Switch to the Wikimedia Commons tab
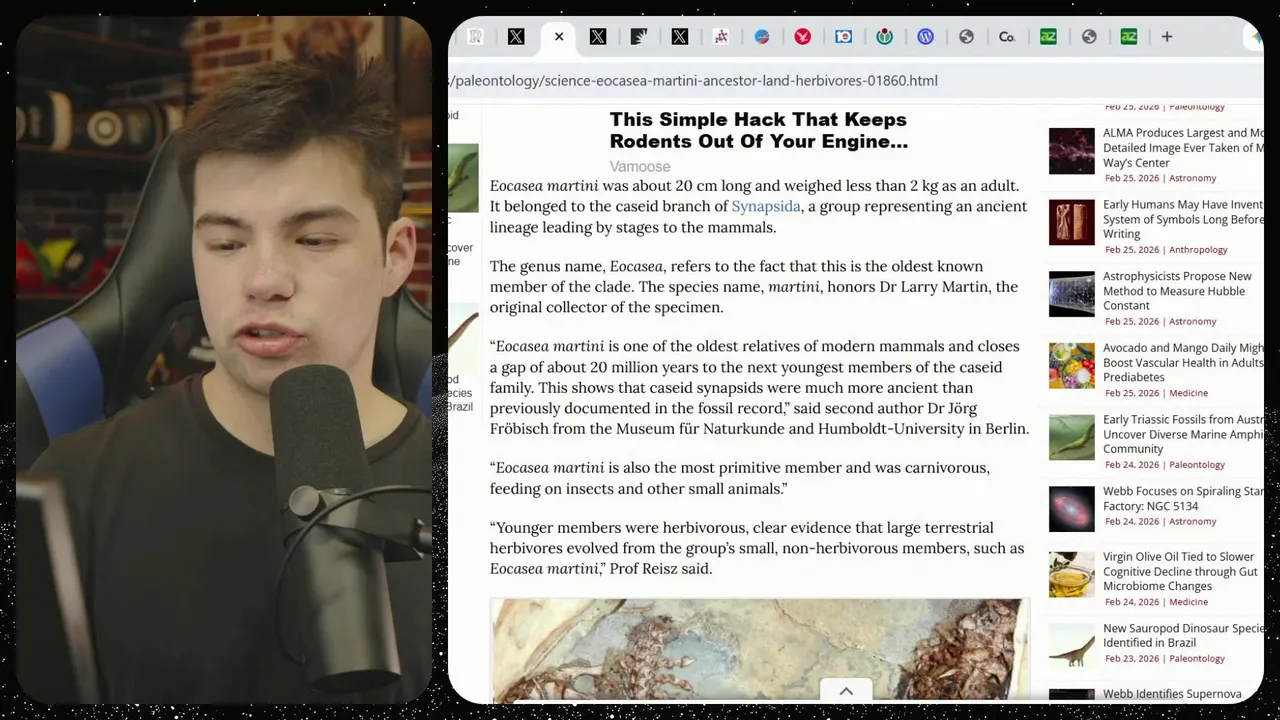Screen dimensions: 1280x720 coord(884,37)
